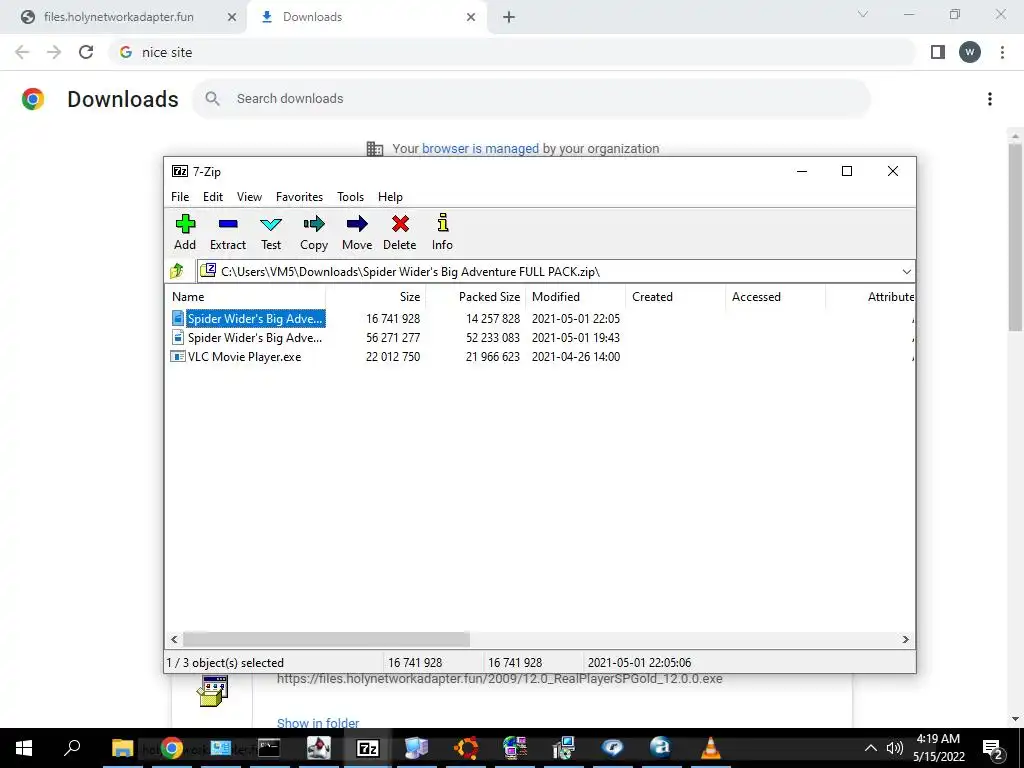Open the View menu
Screen dimensions: 1024x768
tap(249, 197)
